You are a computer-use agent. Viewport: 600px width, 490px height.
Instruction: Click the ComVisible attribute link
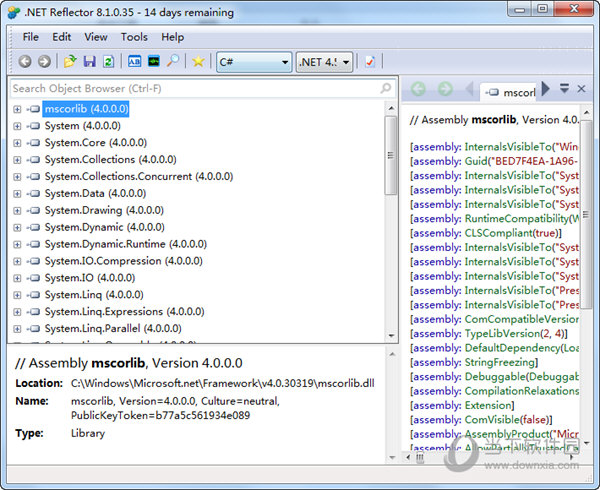coord(492,420)
